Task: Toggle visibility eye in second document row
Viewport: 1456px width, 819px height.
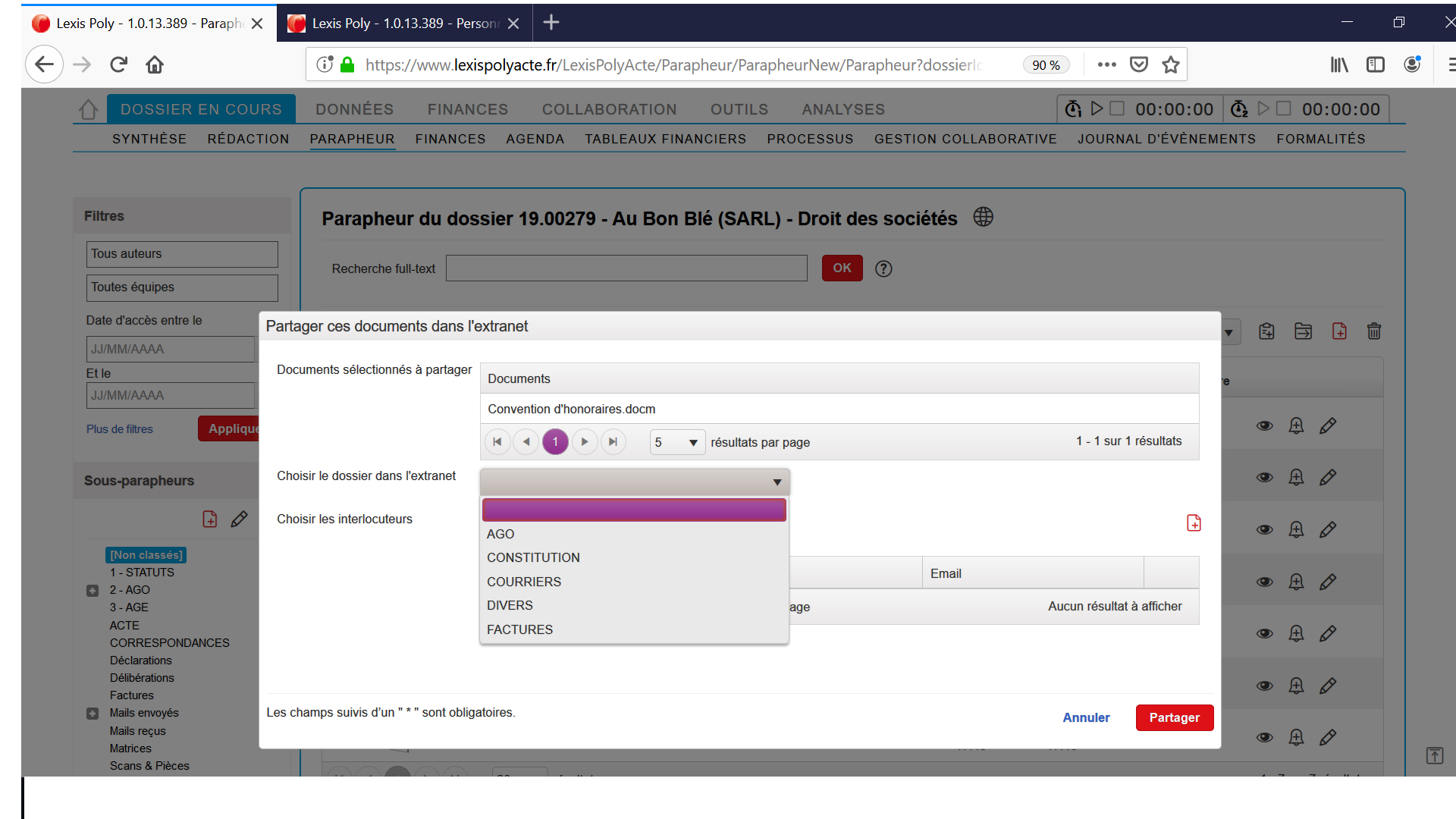Action: click(1265, 478)
